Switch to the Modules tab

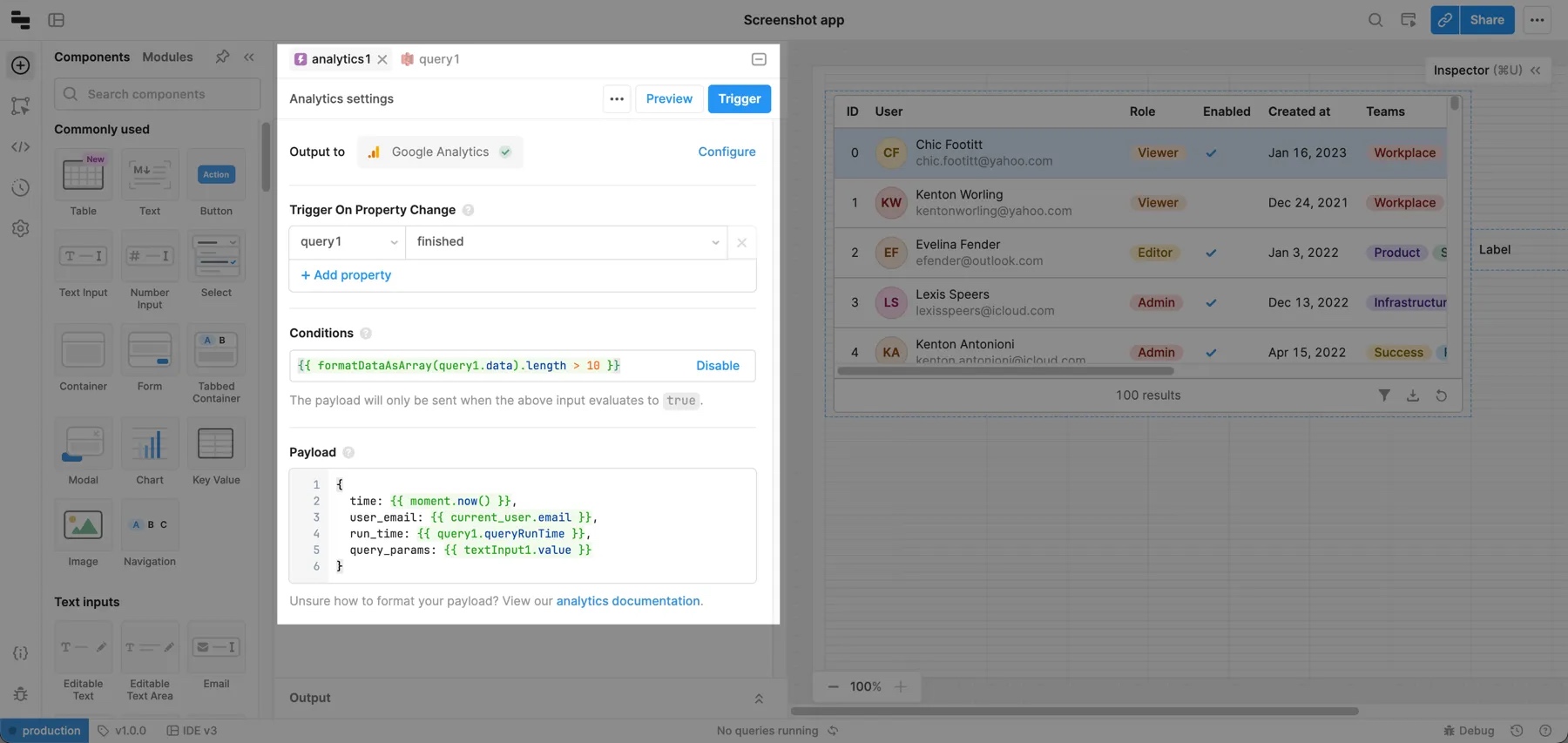pos(167,57)
